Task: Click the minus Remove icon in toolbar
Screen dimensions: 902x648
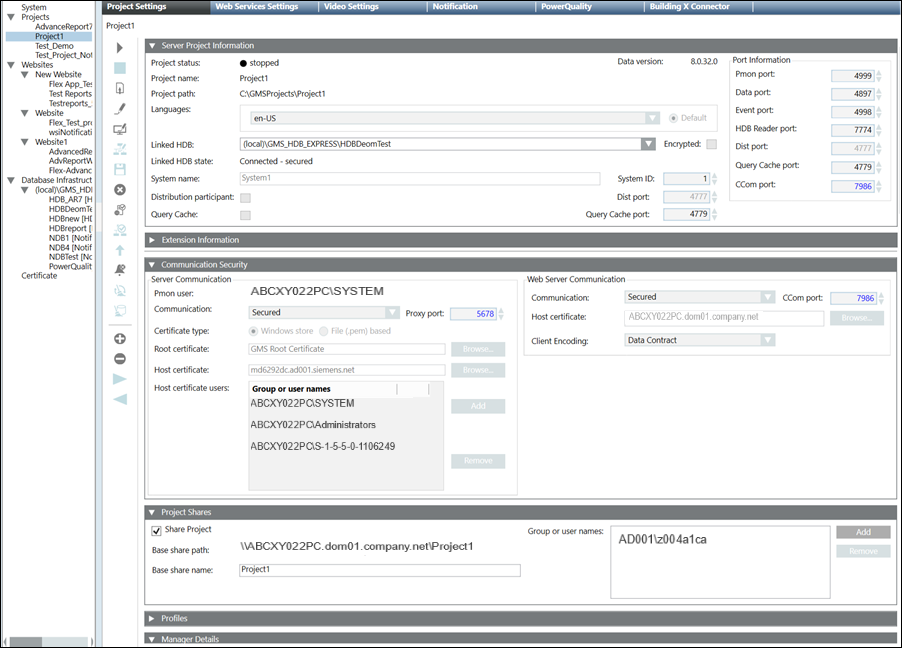Action: pyautogui.click(x=120, y=359)
